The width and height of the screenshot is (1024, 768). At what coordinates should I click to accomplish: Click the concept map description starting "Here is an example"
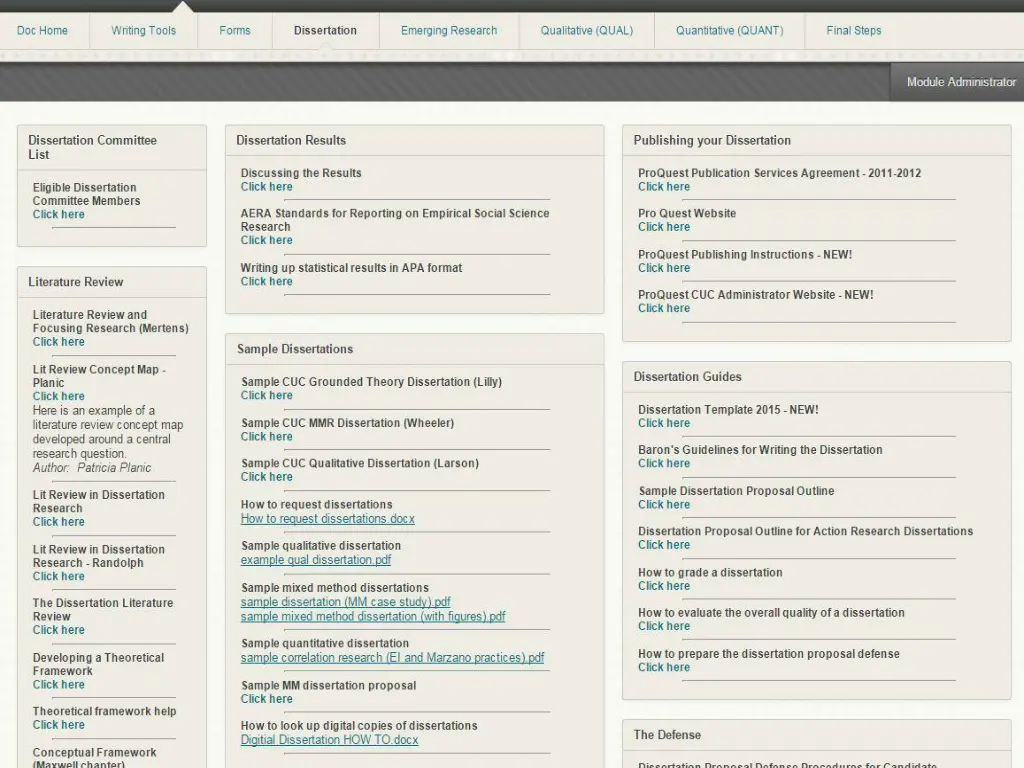point(108,432)
